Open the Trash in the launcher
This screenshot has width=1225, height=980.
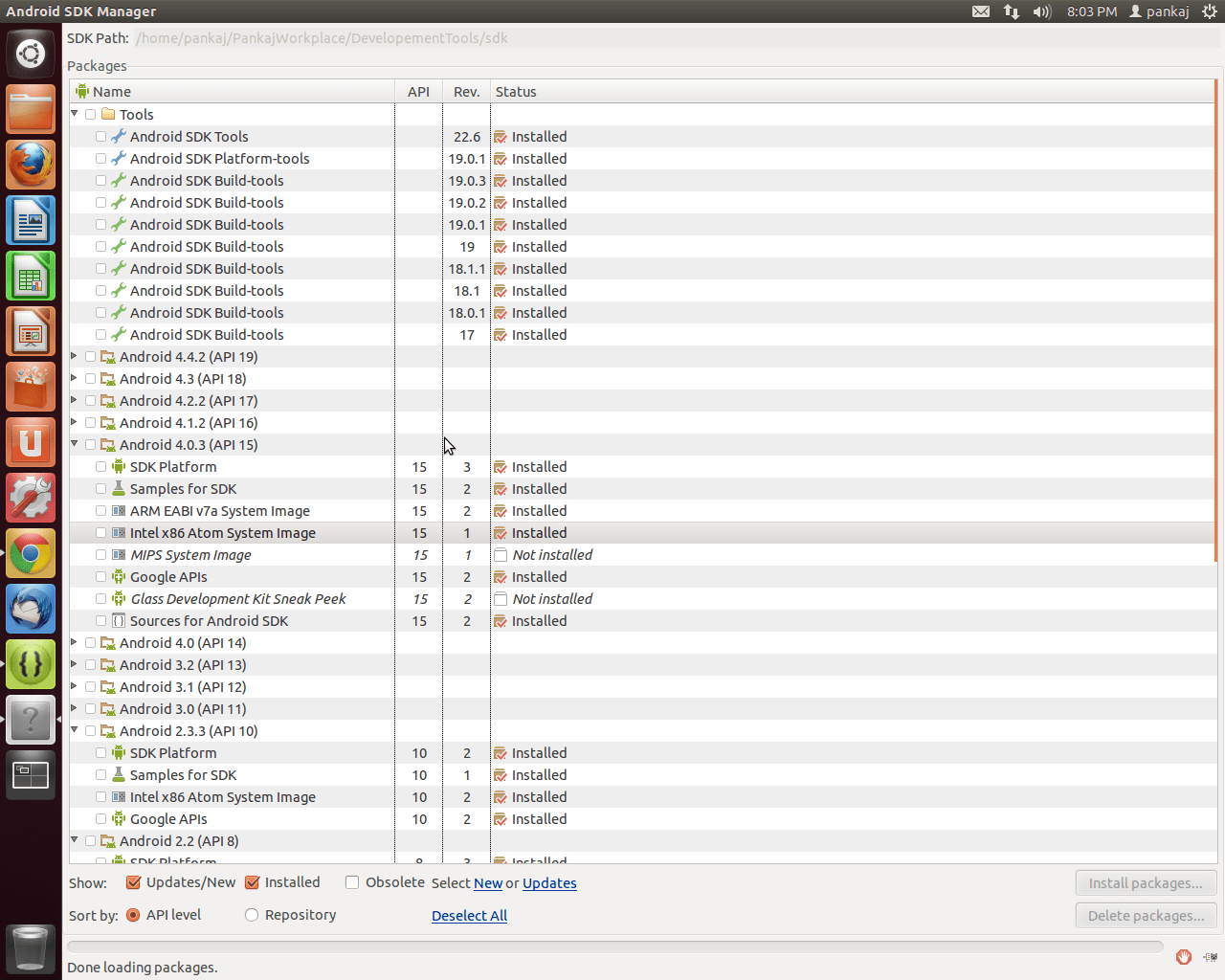point(31,948)
